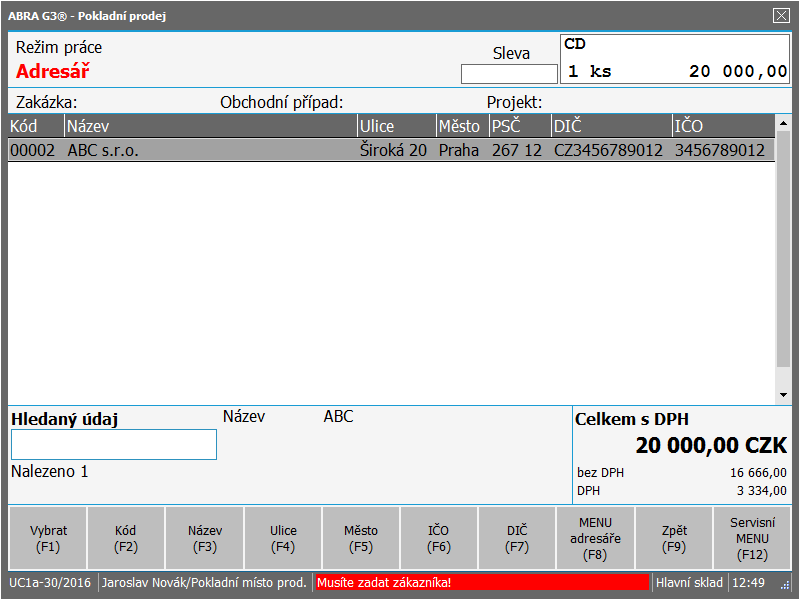The width and height of the screenshot is (800, 600).
Task: Click the Sleva discount input field
Action: tap(509, 74)
